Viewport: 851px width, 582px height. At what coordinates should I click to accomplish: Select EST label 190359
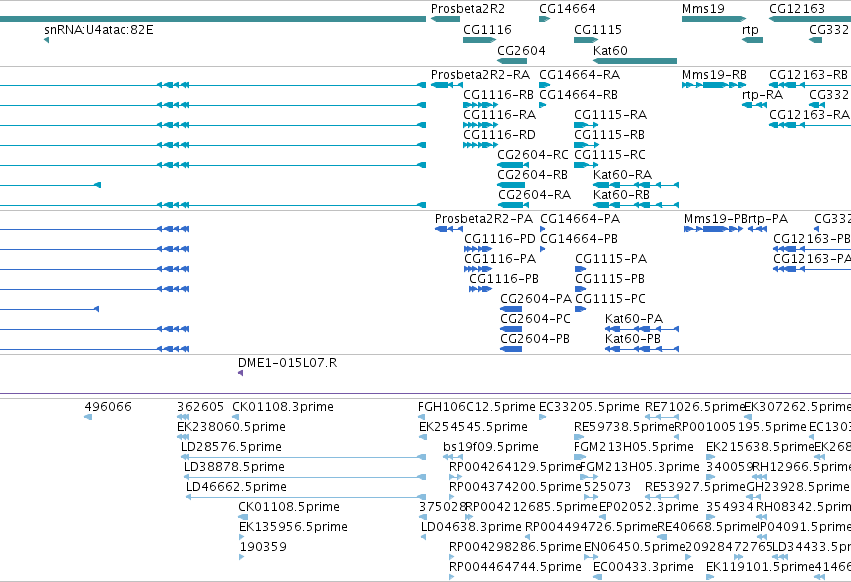pos(263,547)
